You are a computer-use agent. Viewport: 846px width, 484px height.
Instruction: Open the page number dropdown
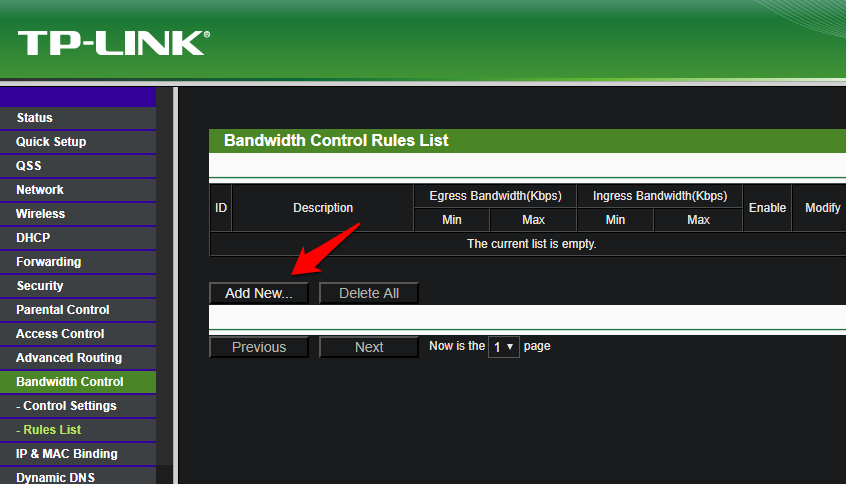click(x=503, y=346)
